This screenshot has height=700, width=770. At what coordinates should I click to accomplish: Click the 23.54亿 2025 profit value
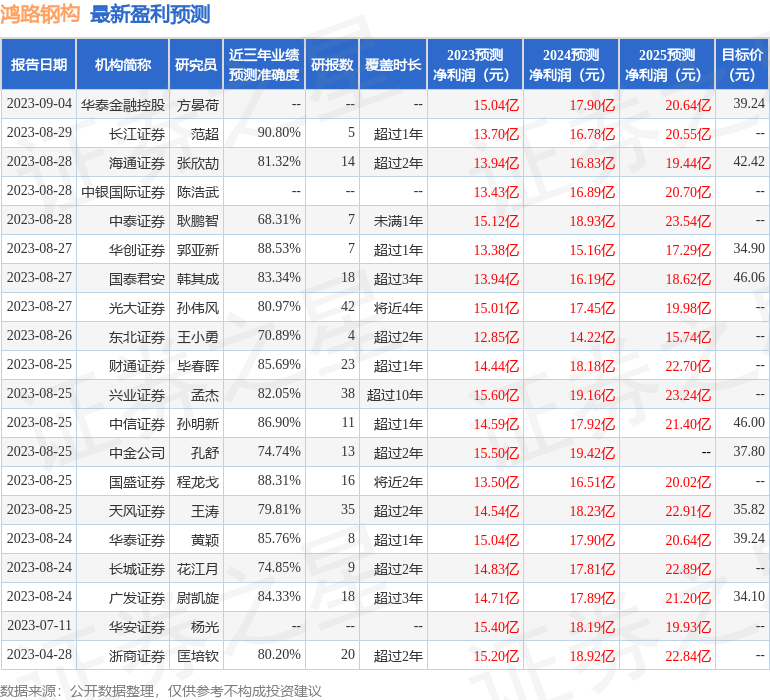[688, 221]
